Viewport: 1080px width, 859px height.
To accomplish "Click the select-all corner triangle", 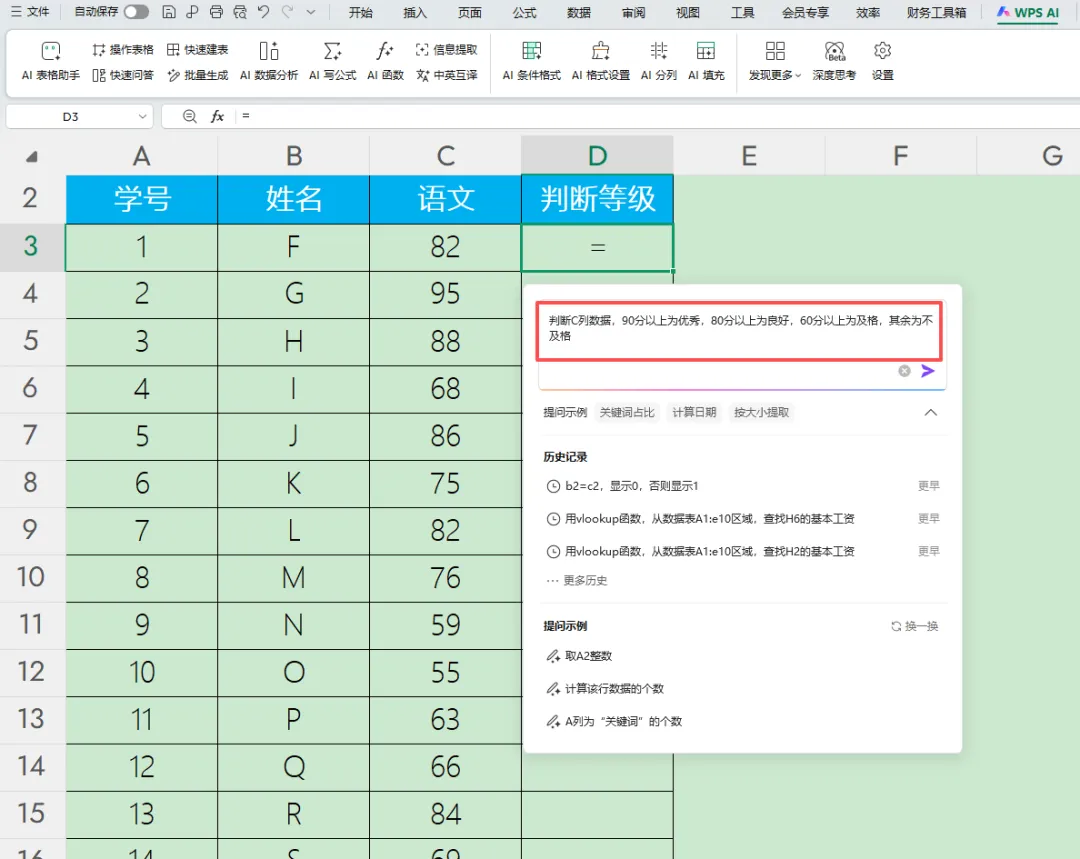I will (31, 157).
